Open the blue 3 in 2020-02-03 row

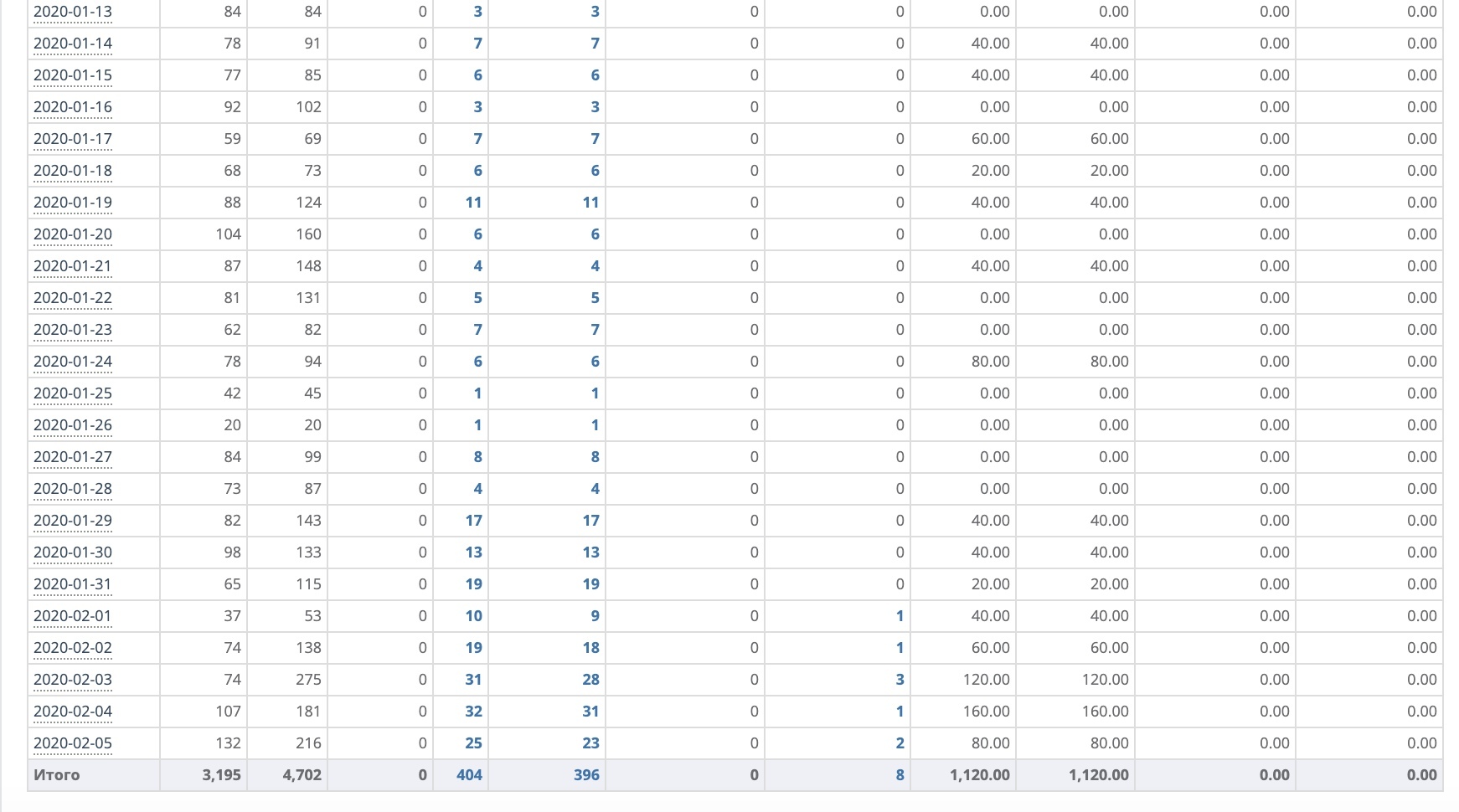[x=900, y=680]
